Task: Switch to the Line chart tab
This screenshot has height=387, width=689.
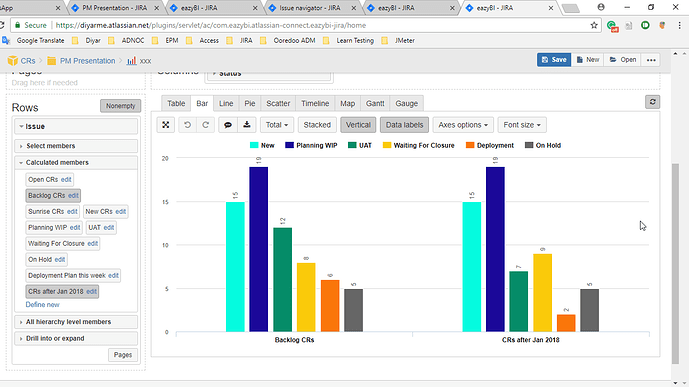Action: [x=226, y=104]
